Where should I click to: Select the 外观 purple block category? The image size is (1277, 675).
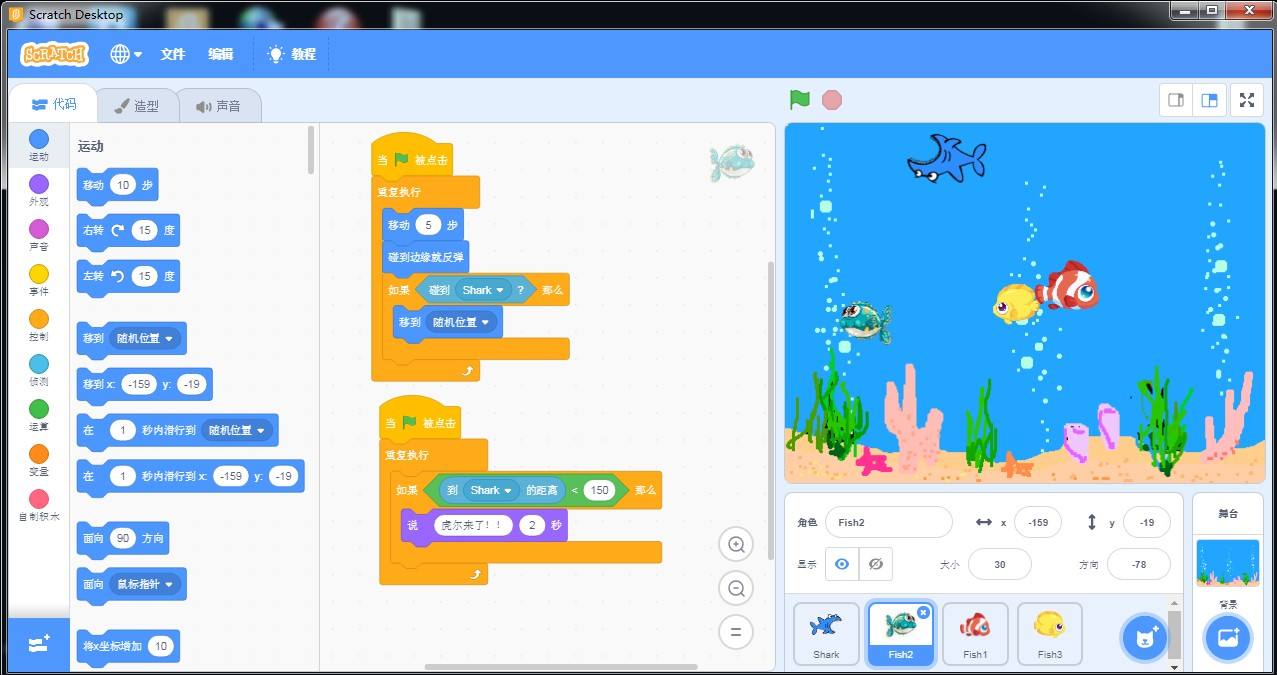[38, 191]
